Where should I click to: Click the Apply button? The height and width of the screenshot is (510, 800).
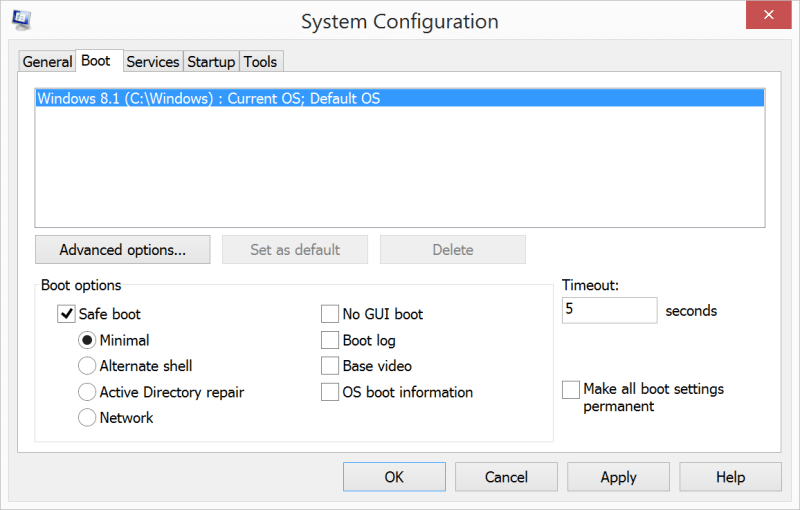(618, 477)
